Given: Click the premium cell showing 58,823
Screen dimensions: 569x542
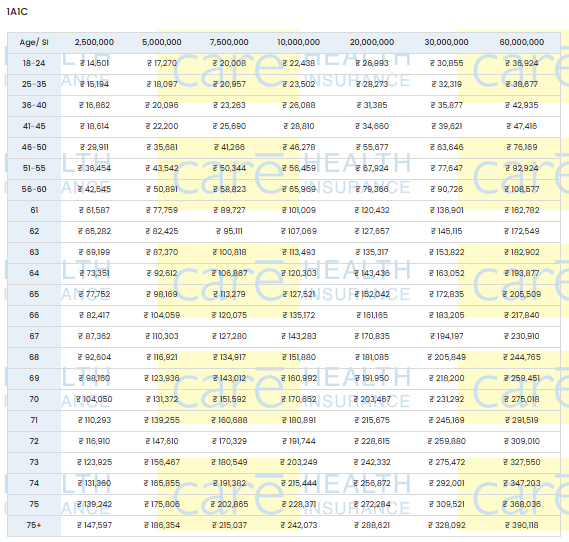Looking at the screenshot, I should [229, 189].
